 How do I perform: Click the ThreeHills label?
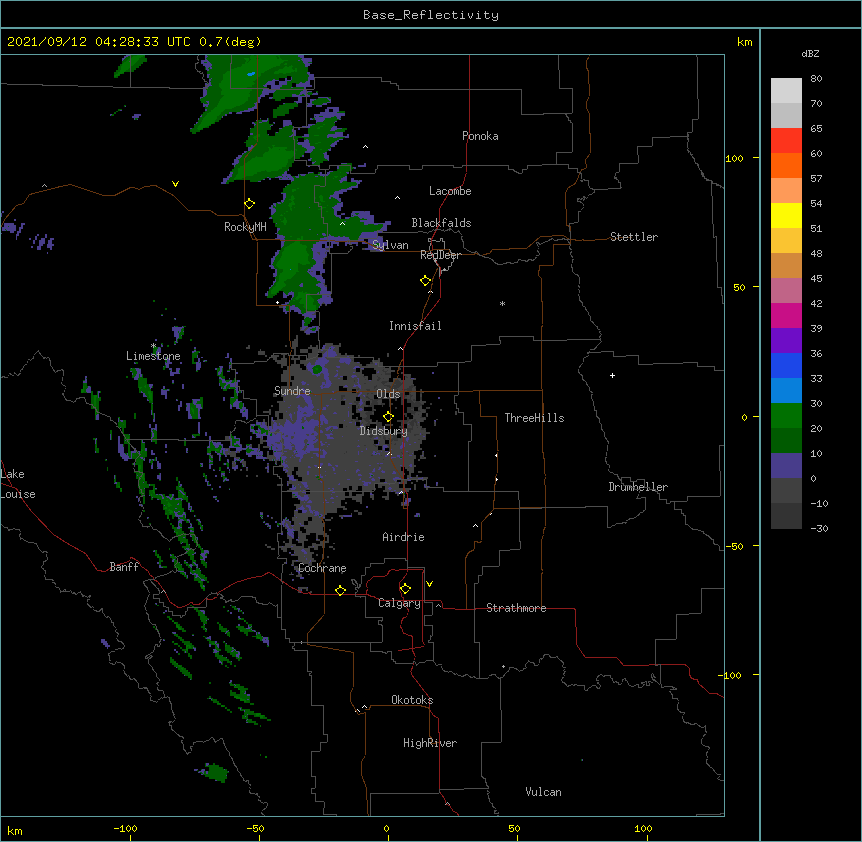pos(534,418)
